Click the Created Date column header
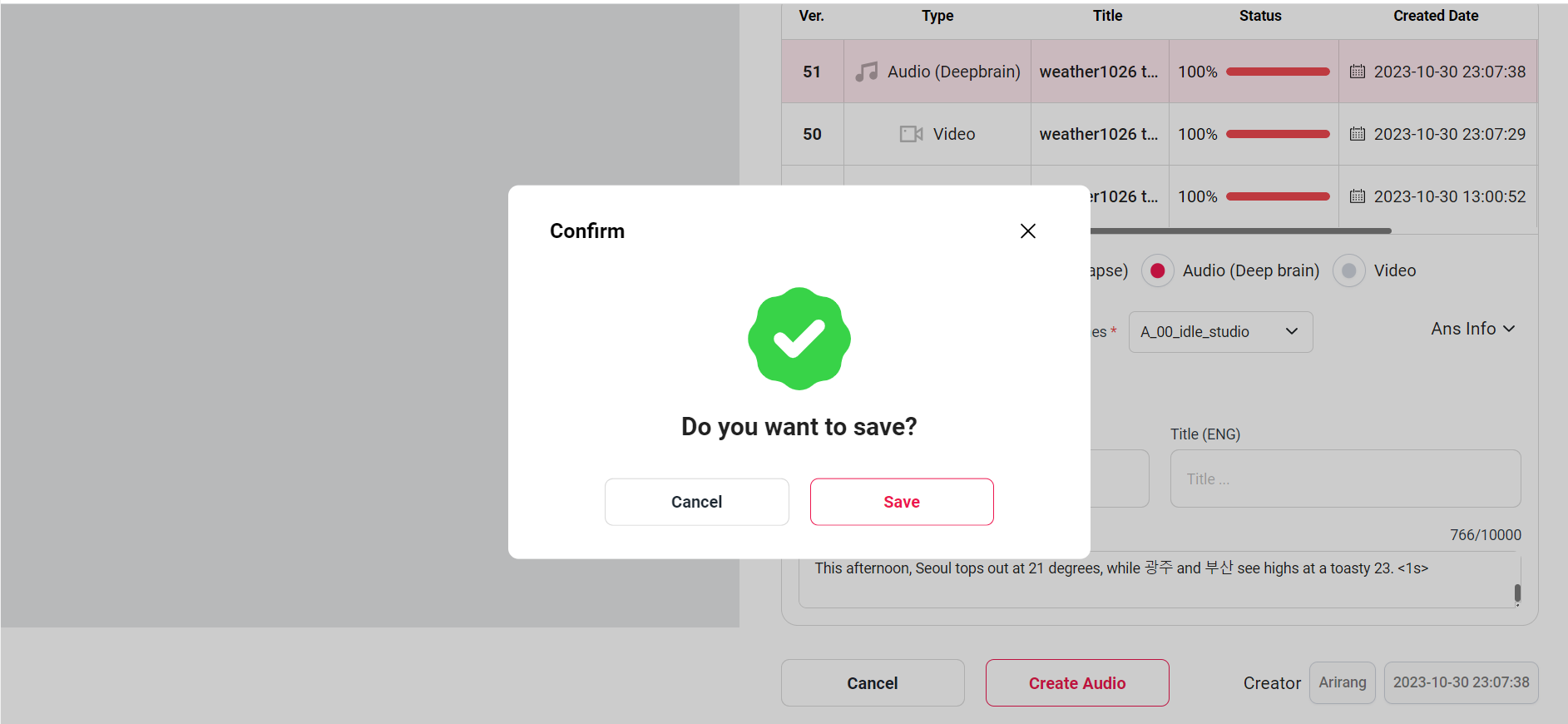The image size is (1568, 724). (x=1436, y=16)
